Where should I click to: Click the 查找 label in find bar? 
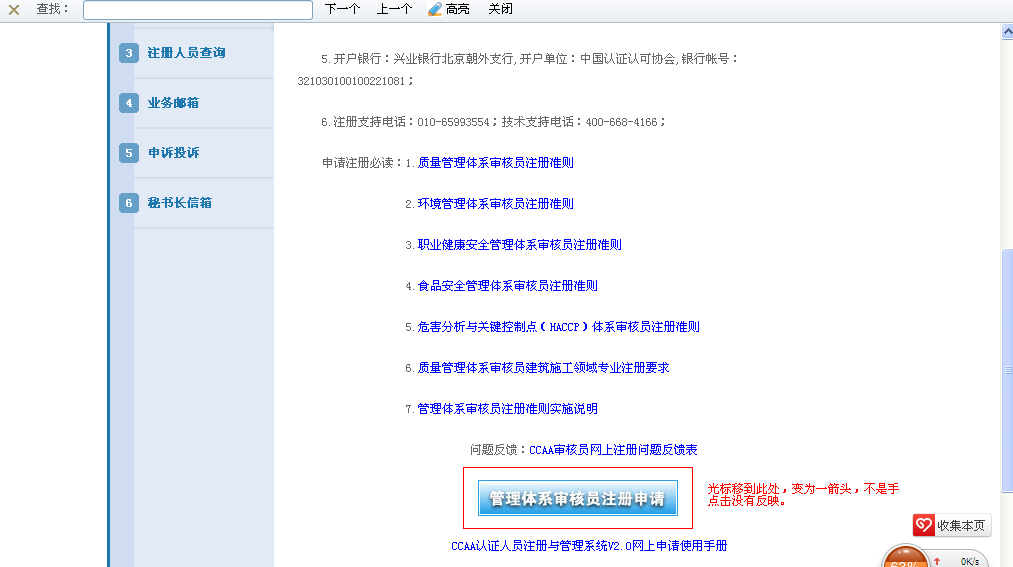pyautogui.click(x=48, y=9)
